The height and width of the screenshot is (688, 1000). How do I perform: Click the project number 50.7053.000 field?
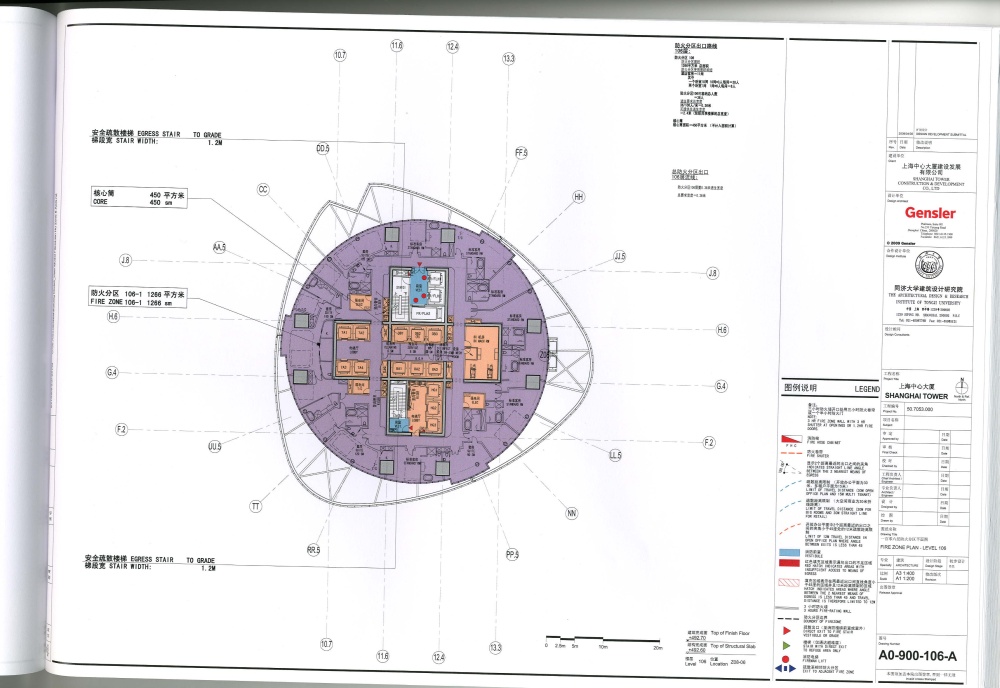click(918, 409)
